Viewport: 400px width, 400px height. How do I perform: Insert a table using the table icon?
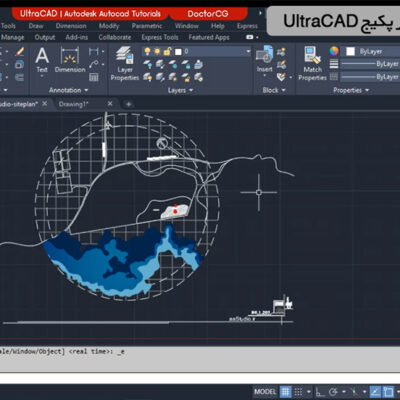(94, 77)
